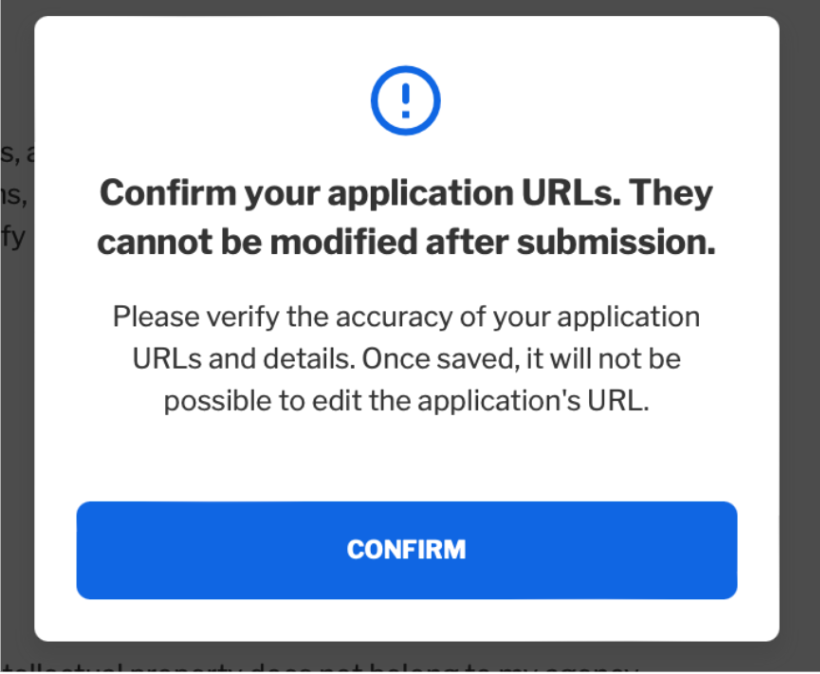Screen dimensions: 820x674
Task: Click the line 'Please verify the accuracy of your application'
Action: coord(406,317)
